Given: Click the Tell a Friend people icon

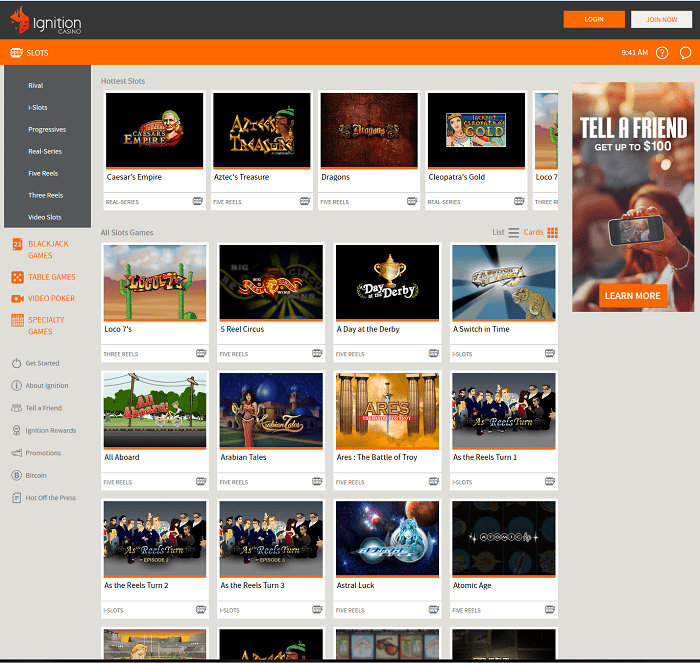Looking at the screenshot, I should (x=17, y=408).
